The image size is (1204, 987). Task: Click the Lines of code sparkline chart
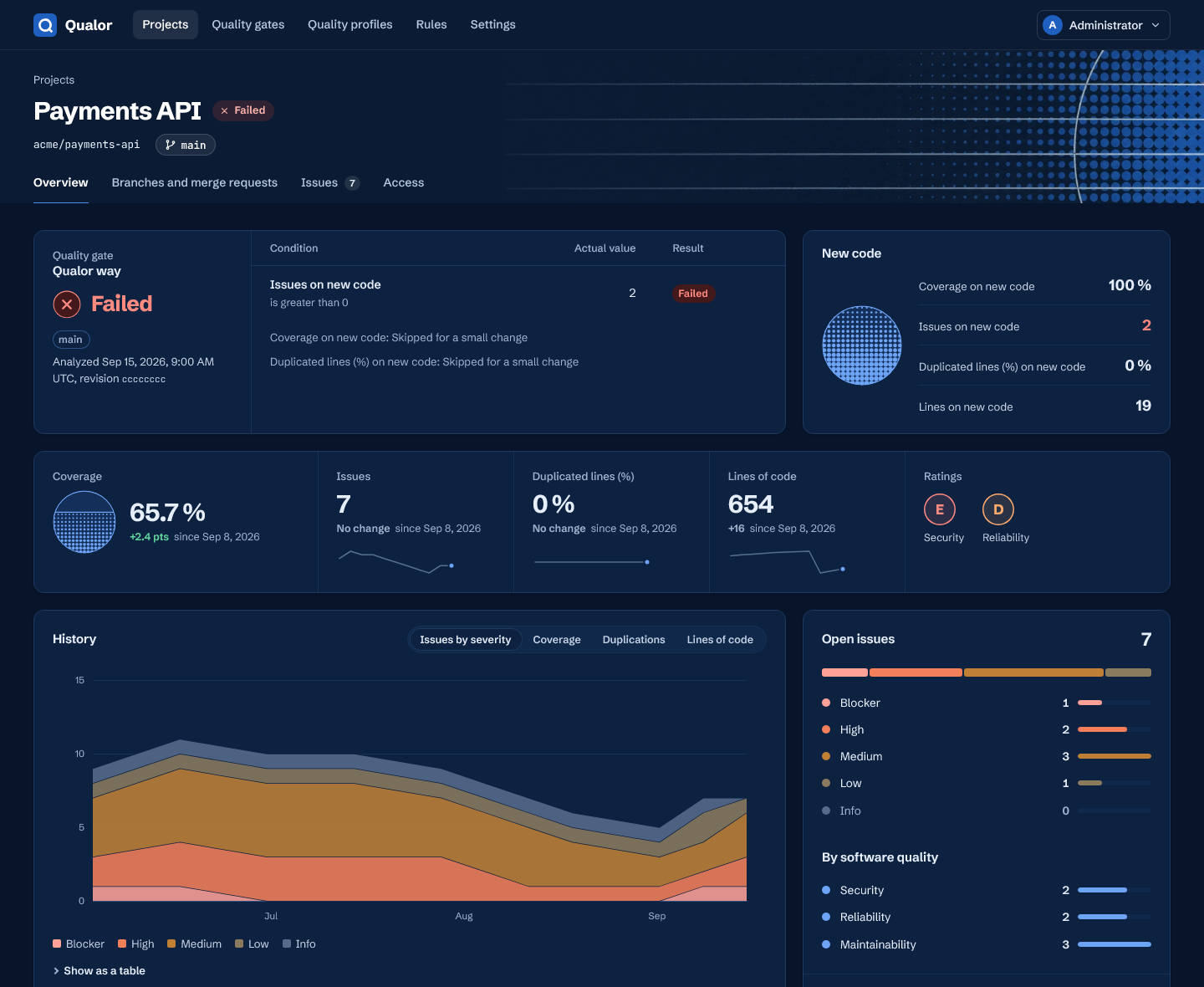click(x=787, y=562)
